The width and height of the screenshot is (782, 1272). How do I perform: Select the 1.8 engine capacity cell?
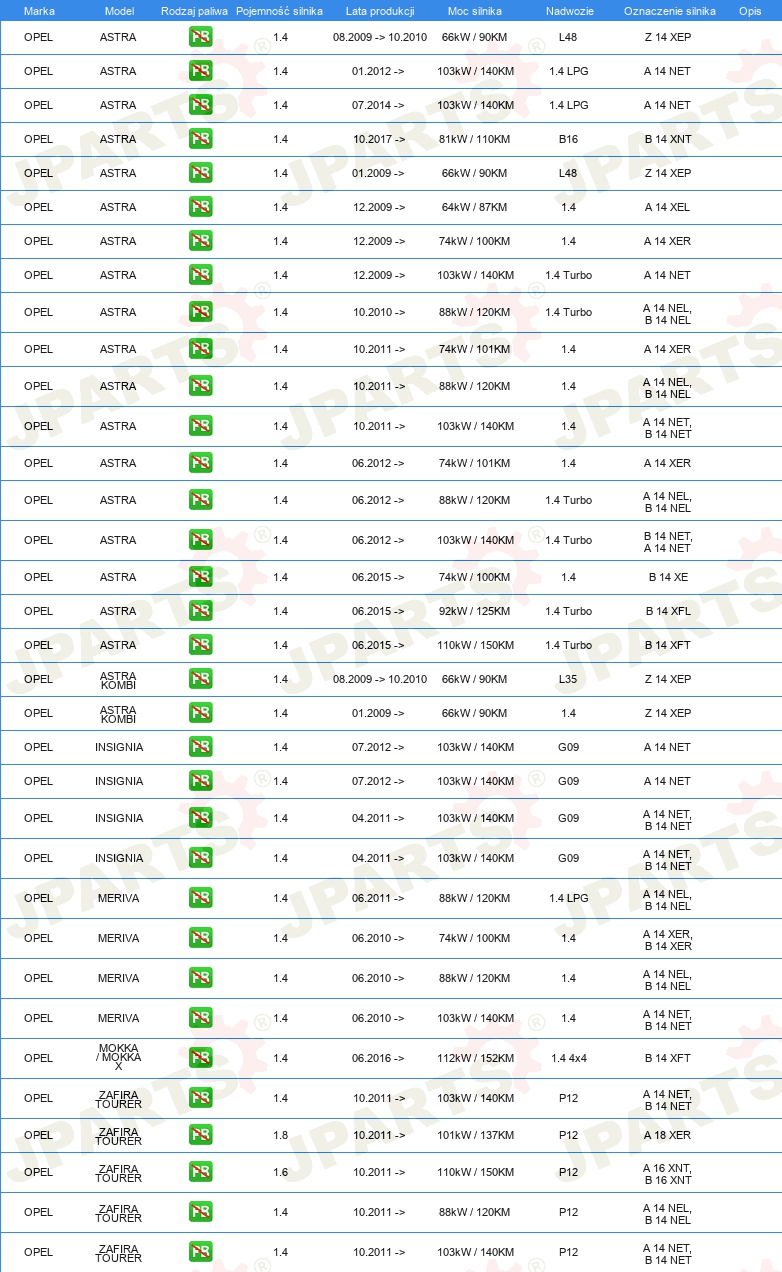click(280, 1135)
